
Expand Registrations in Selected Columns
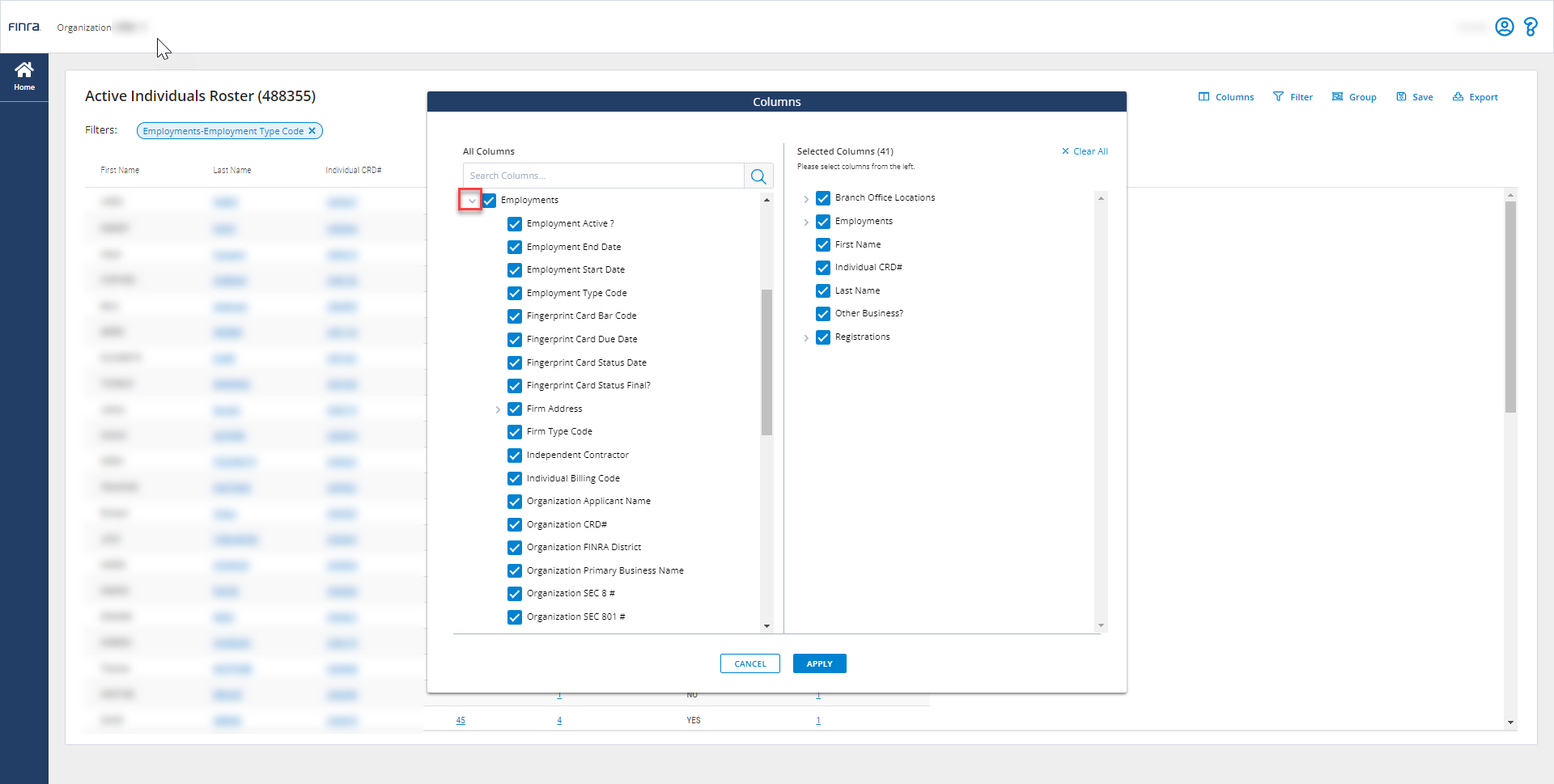806,337
